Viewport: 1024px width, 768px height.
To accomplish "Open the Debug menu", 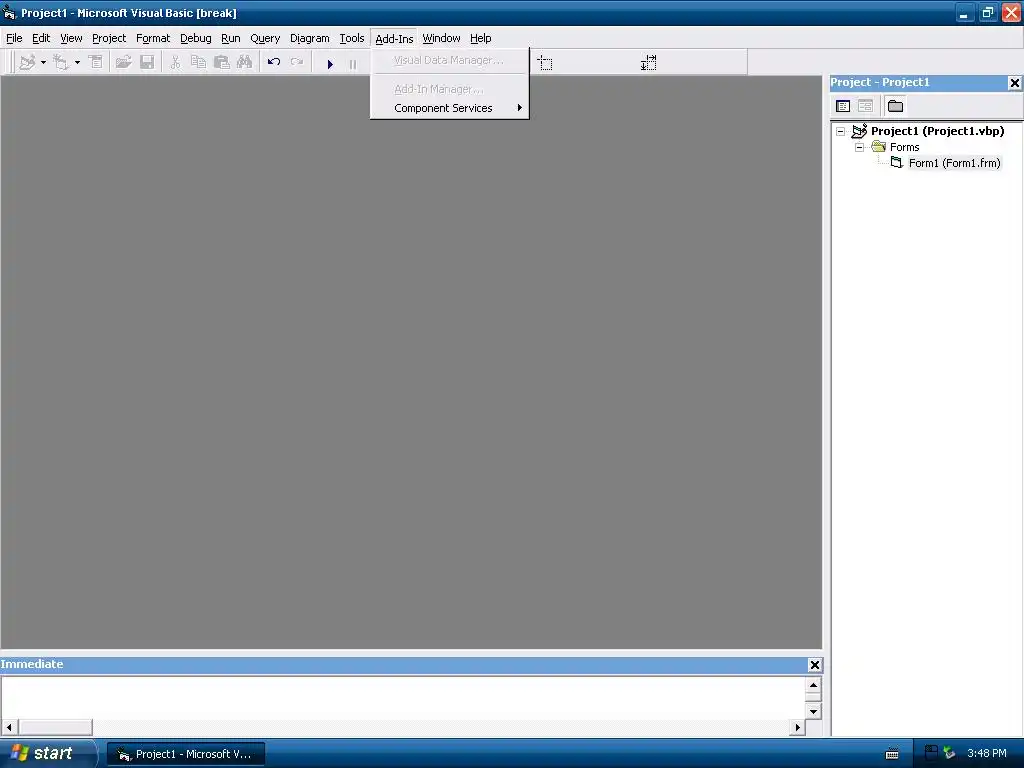I will pyautogui.click(x=195, y=39).
